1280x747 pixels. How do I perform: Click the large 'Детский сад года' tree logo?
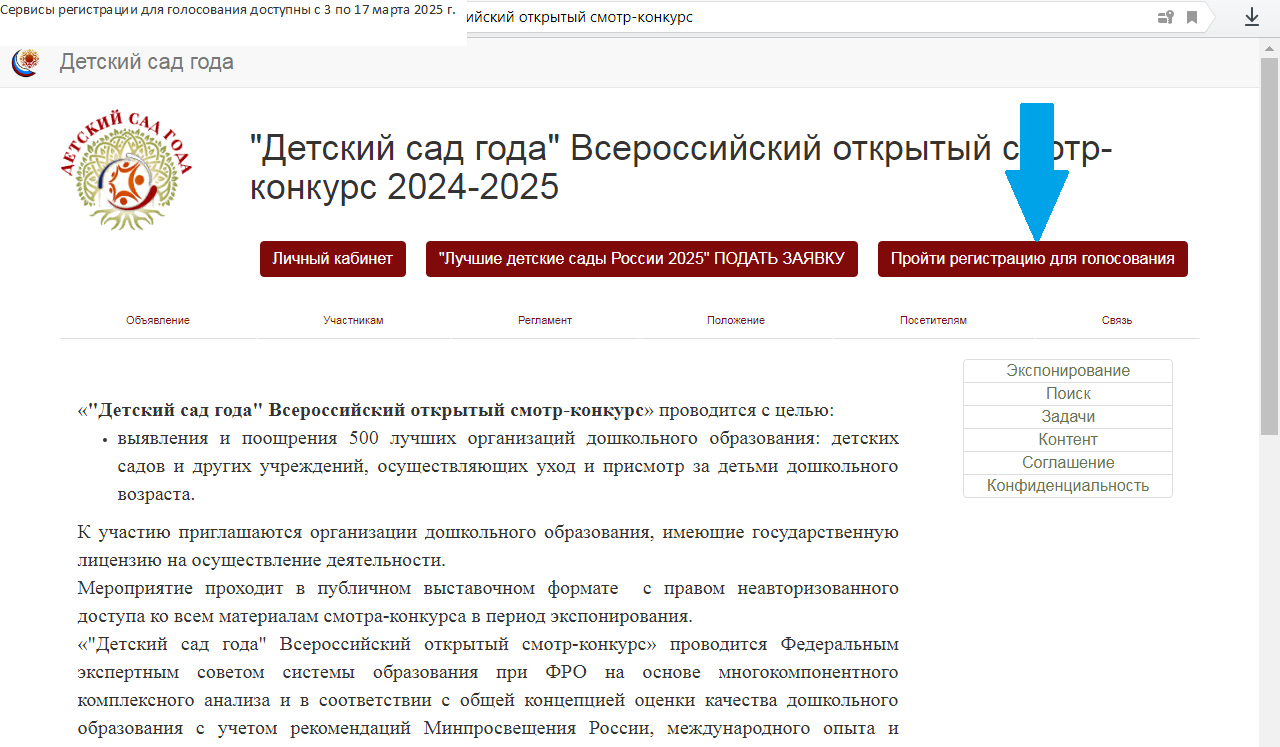pyautogui.click(x=126, y=168)
